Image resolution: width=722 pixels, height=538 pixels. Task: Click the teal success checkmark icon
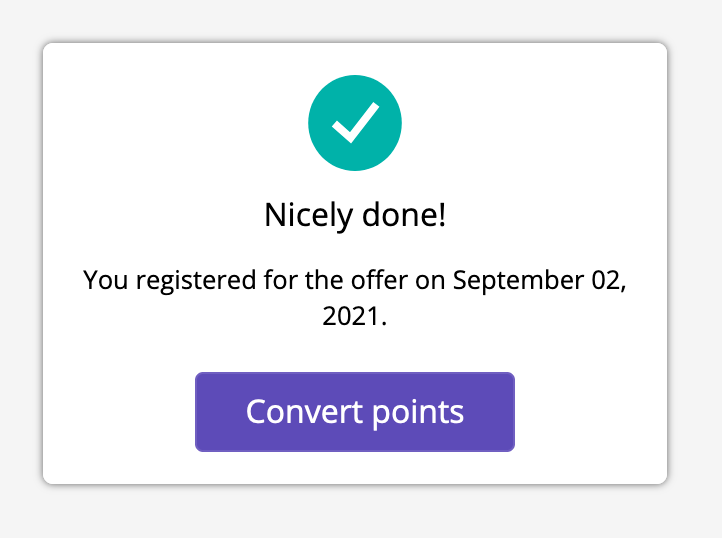[x=355, y=123]
